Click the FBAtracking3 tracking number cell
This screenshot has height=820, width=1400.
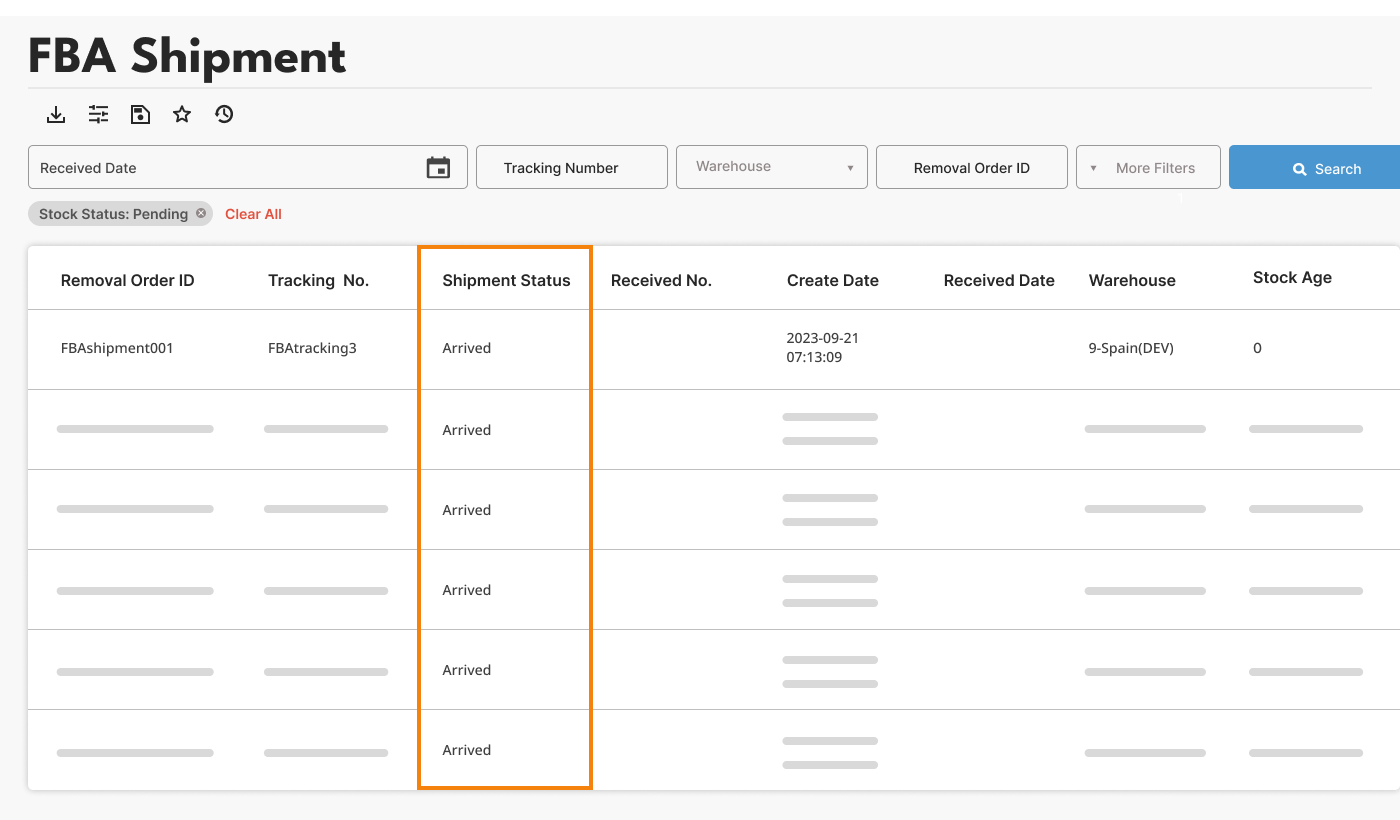click(x=312, y=348)
